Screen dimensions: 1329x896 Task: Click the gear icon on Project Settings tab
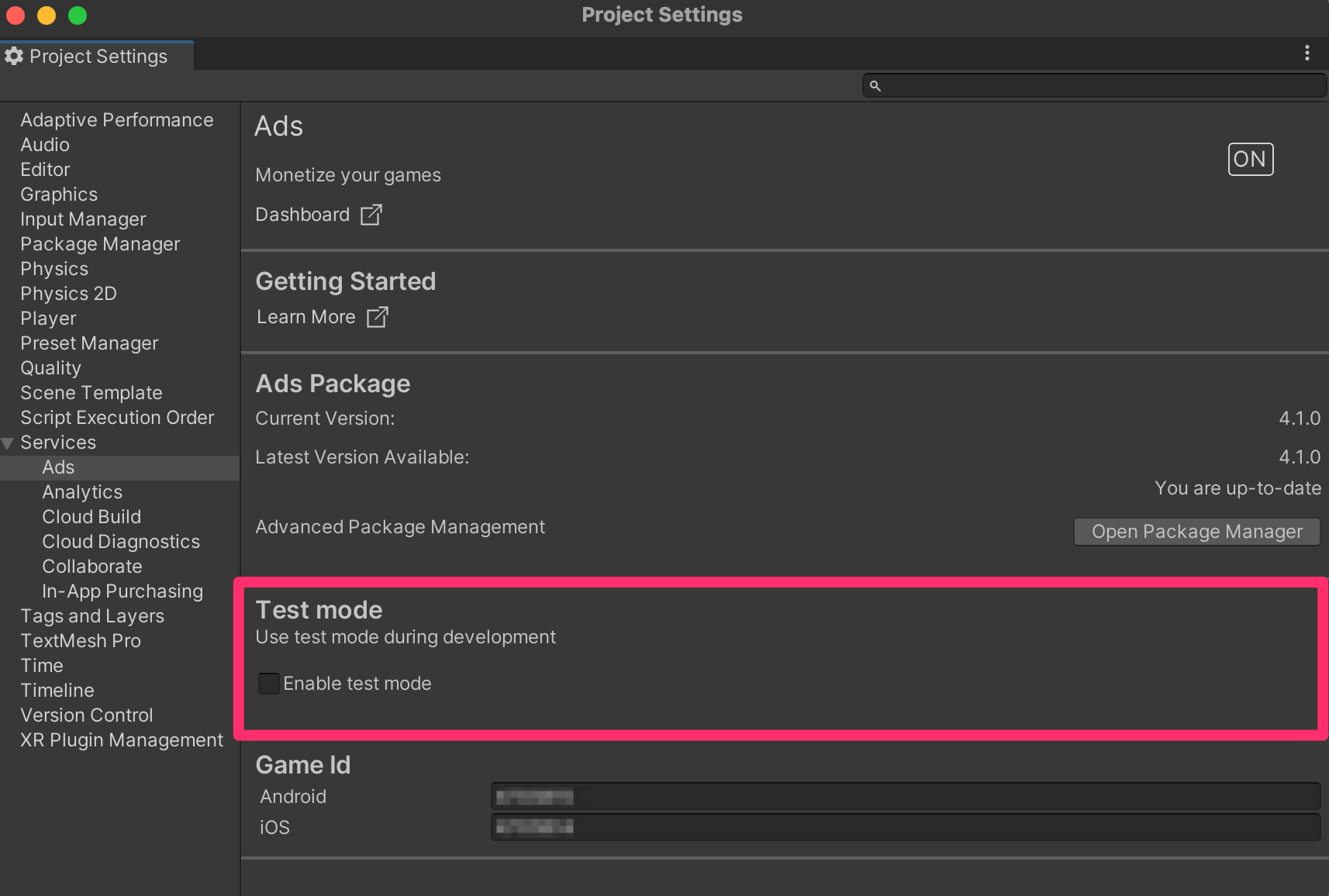(14, 57)
